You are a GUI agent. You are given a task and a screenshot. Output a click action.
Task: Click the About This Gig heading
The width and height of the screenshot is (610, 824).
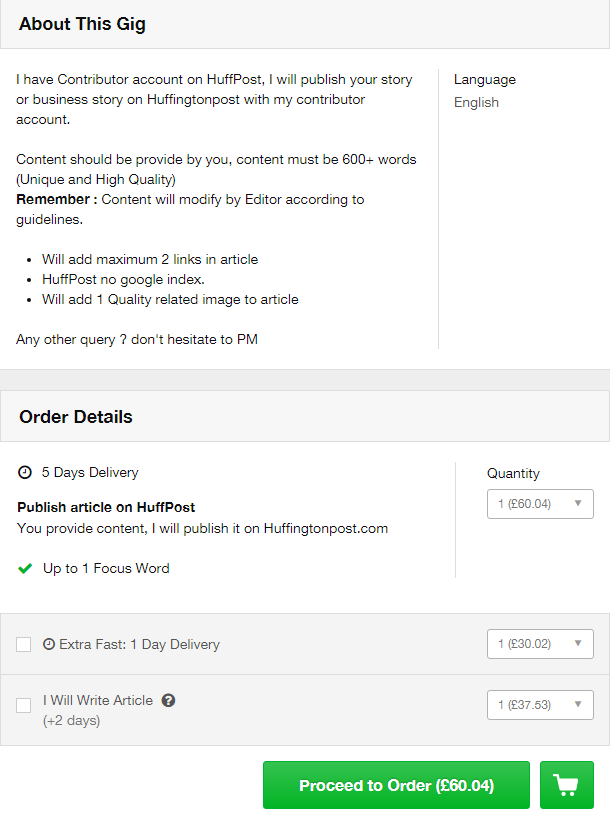pyautogui.click(x=82, y=24)
